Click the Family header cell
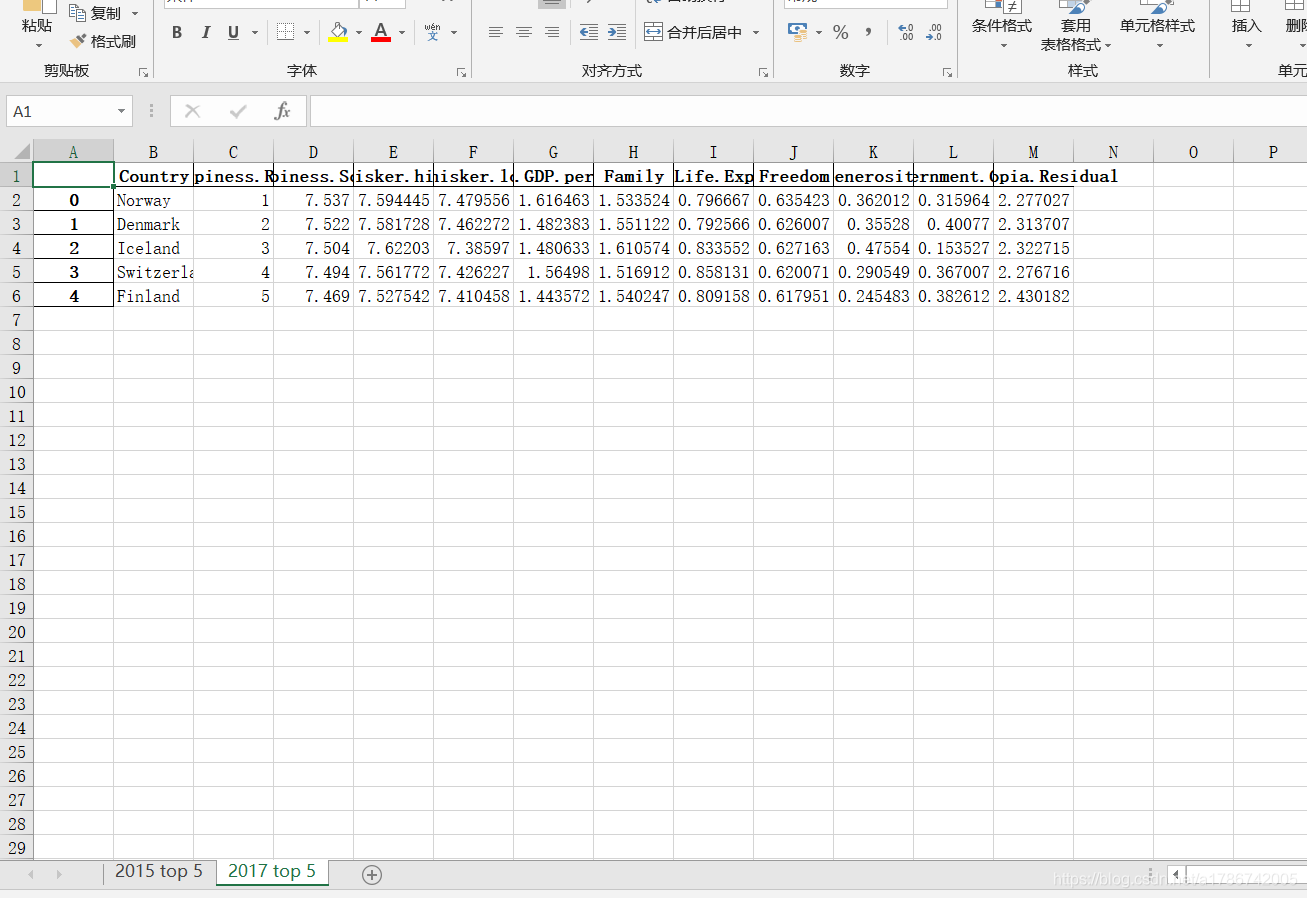Image resolution: width=1307 pixels, height=898 pixels. 633,176
